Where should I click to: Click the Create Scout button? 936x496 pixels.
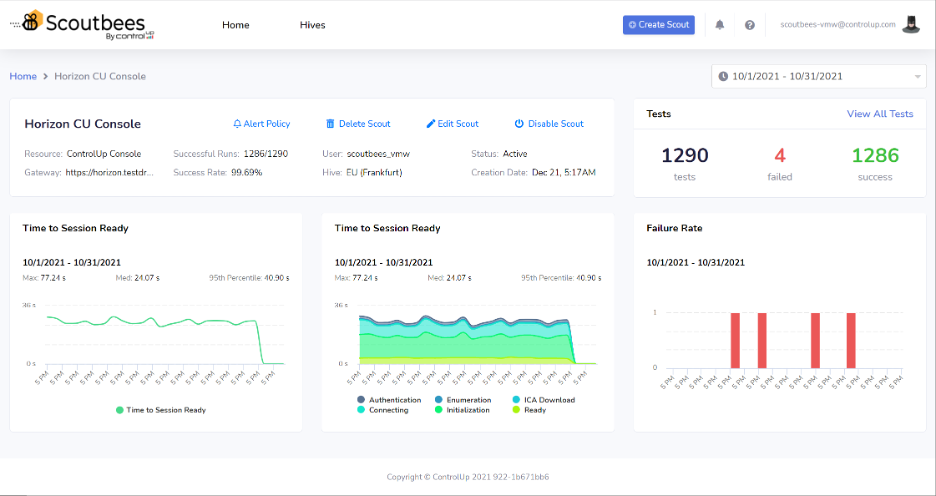pos(658,25)
